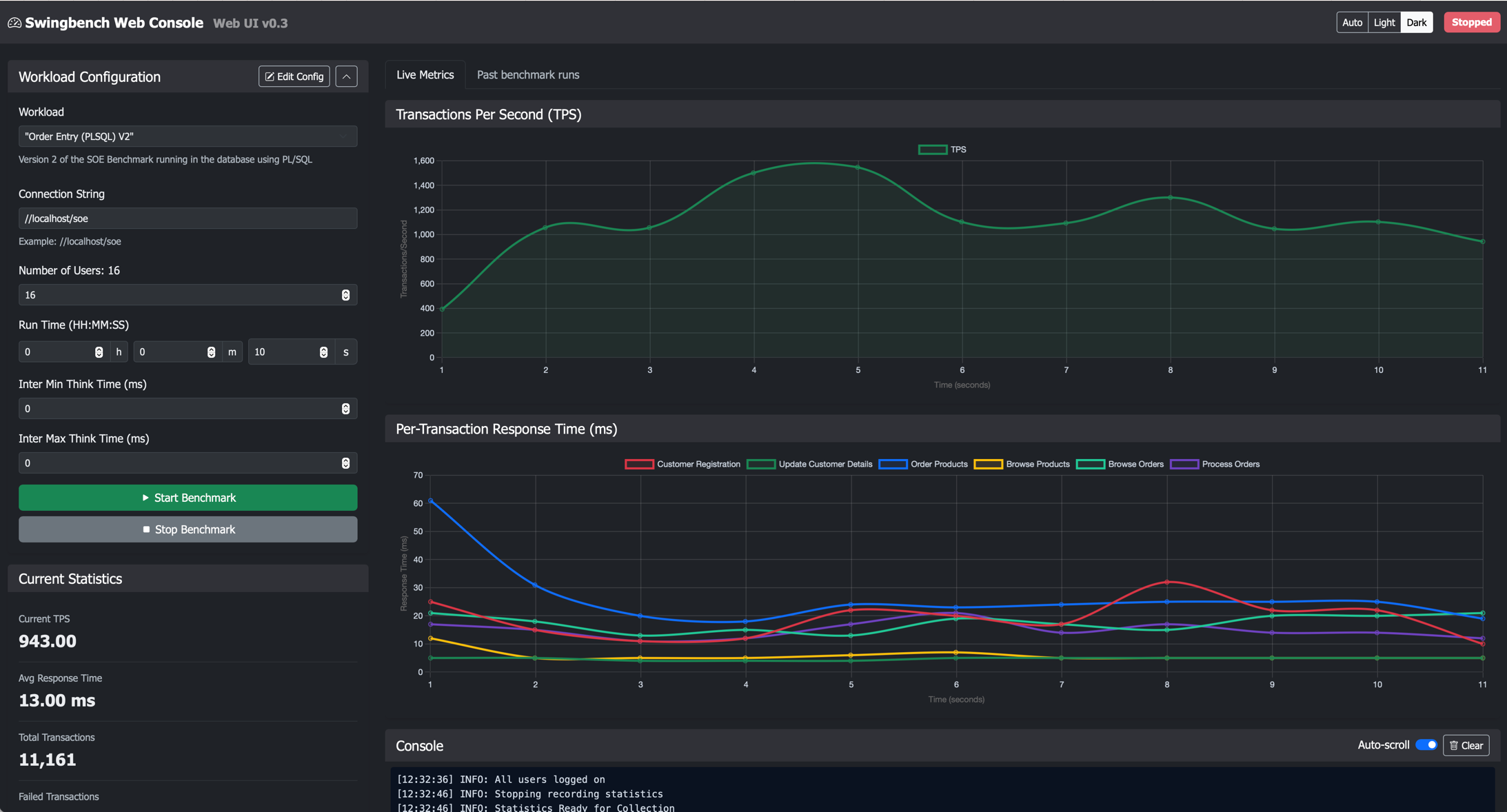Viewport: 1507px width, 812px height.
Task: Click the play icon on Start Benchmark
Action: [x=146, y=498]
